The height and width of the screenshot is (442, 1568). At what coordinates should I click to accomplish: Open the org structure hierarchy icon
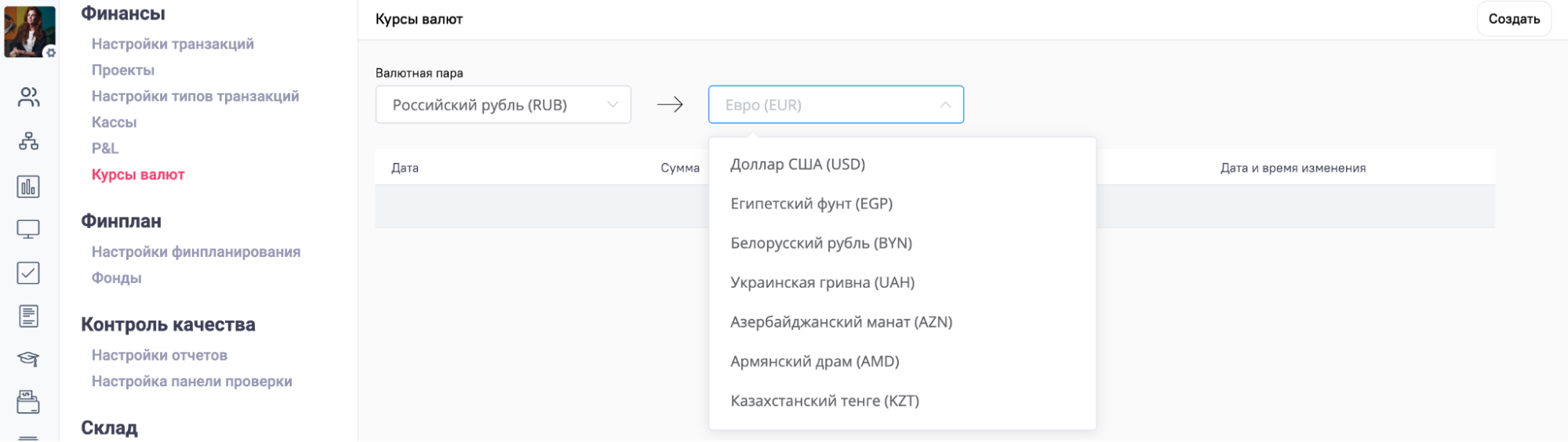28,141
